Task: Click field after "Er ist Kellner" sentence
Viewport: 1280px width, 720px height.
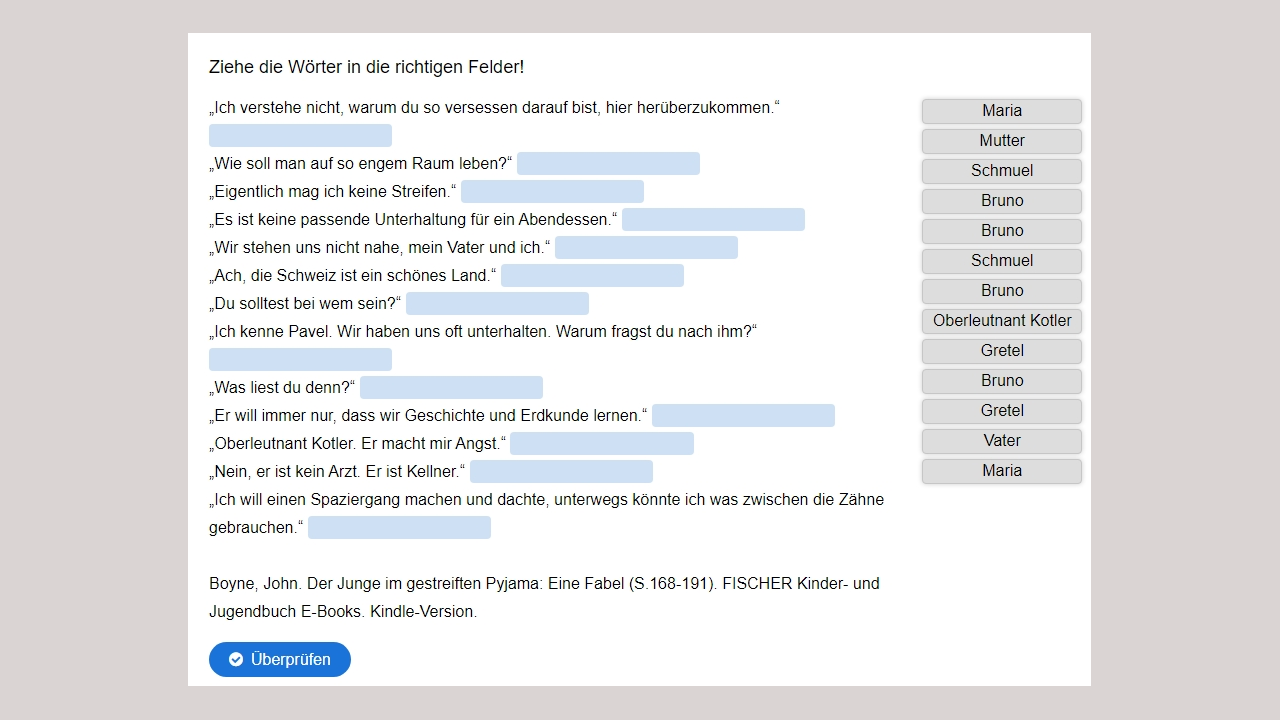Action: point(561,472)
